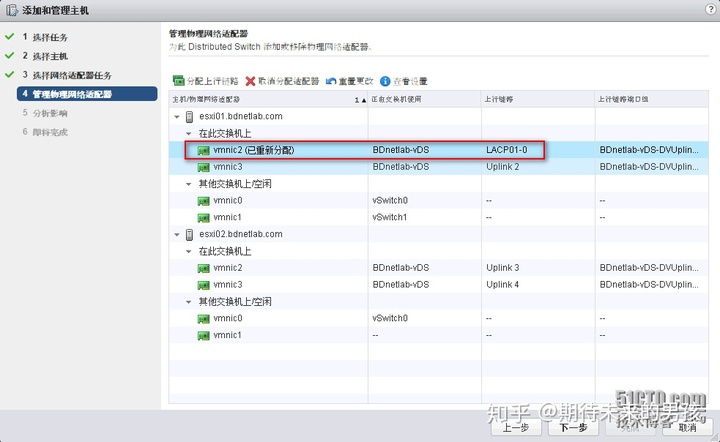Click the NIC icon of vmnic1 on vSwitch1
Image resolution: width=720 pixels, height=442 pixels.
(x=203, y=218)
